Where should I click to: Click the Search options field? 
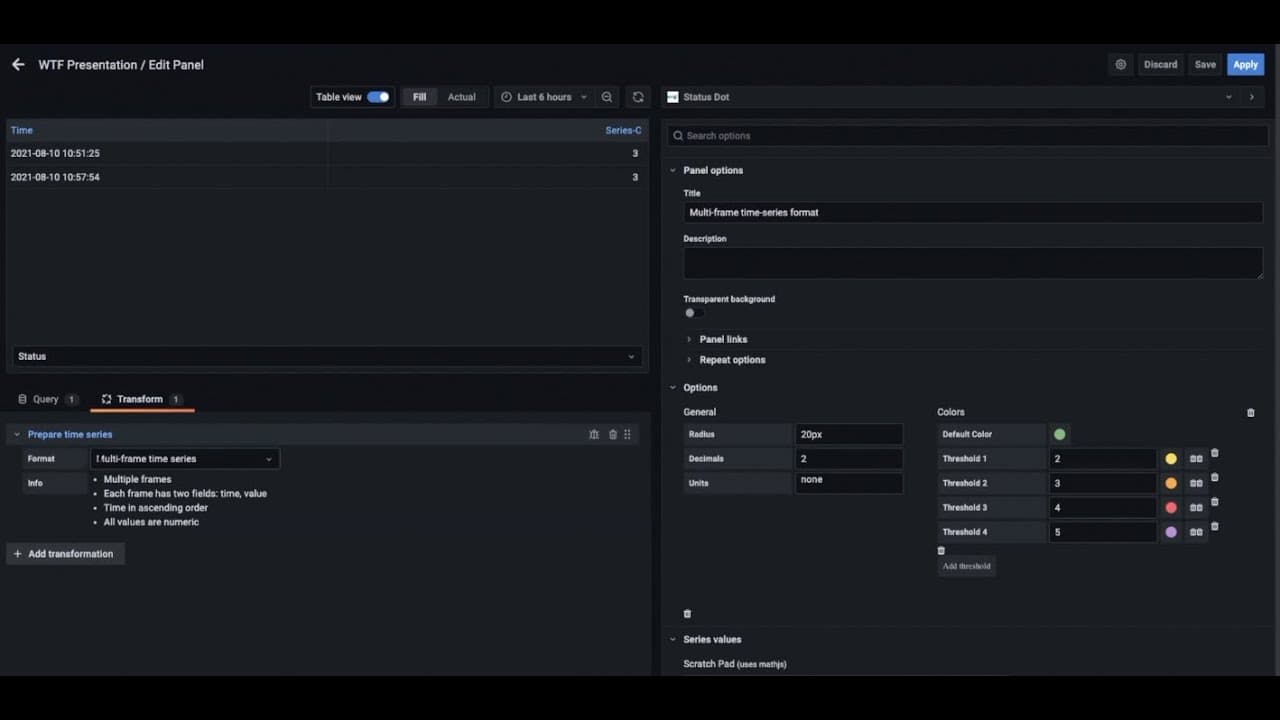[968, 136]
